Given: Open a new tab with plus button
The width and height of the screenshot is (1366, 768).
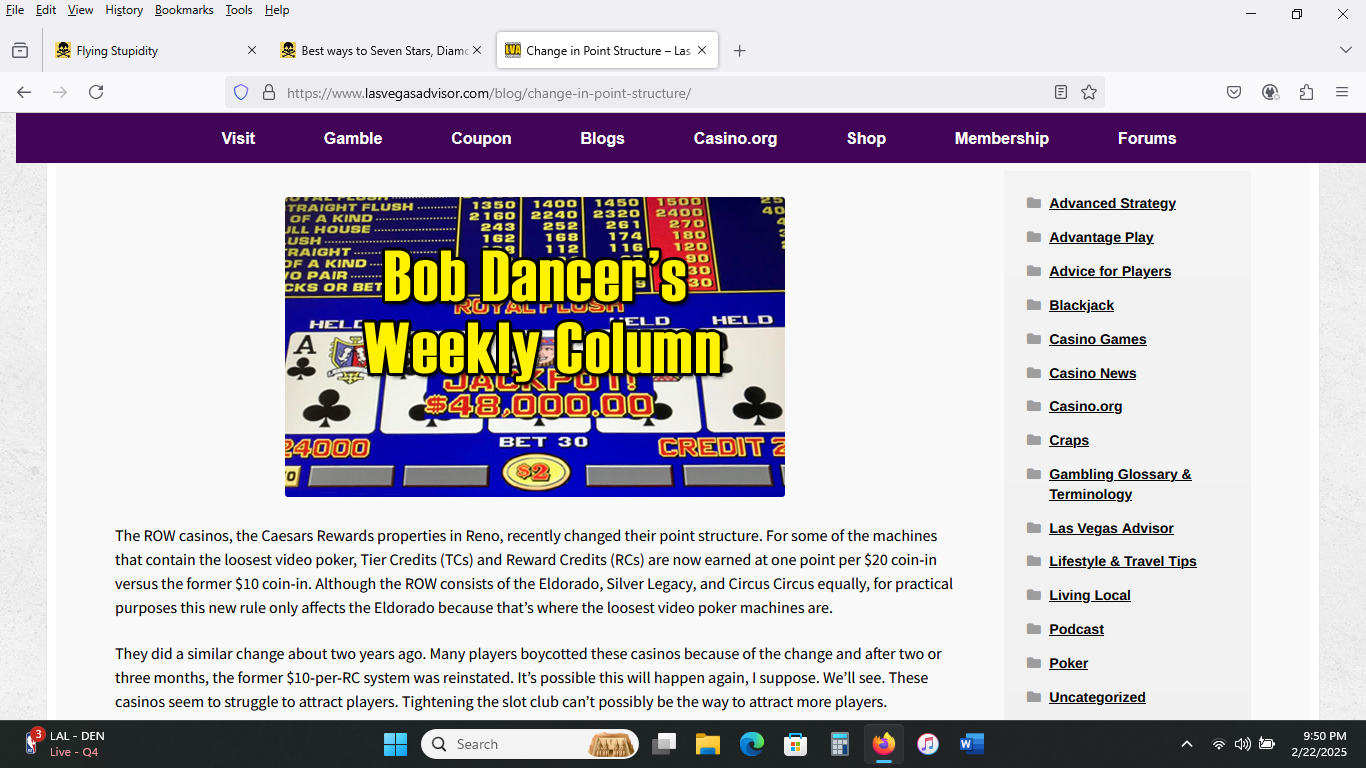Looking at the screenshot, I should click(x=739, y=50).
